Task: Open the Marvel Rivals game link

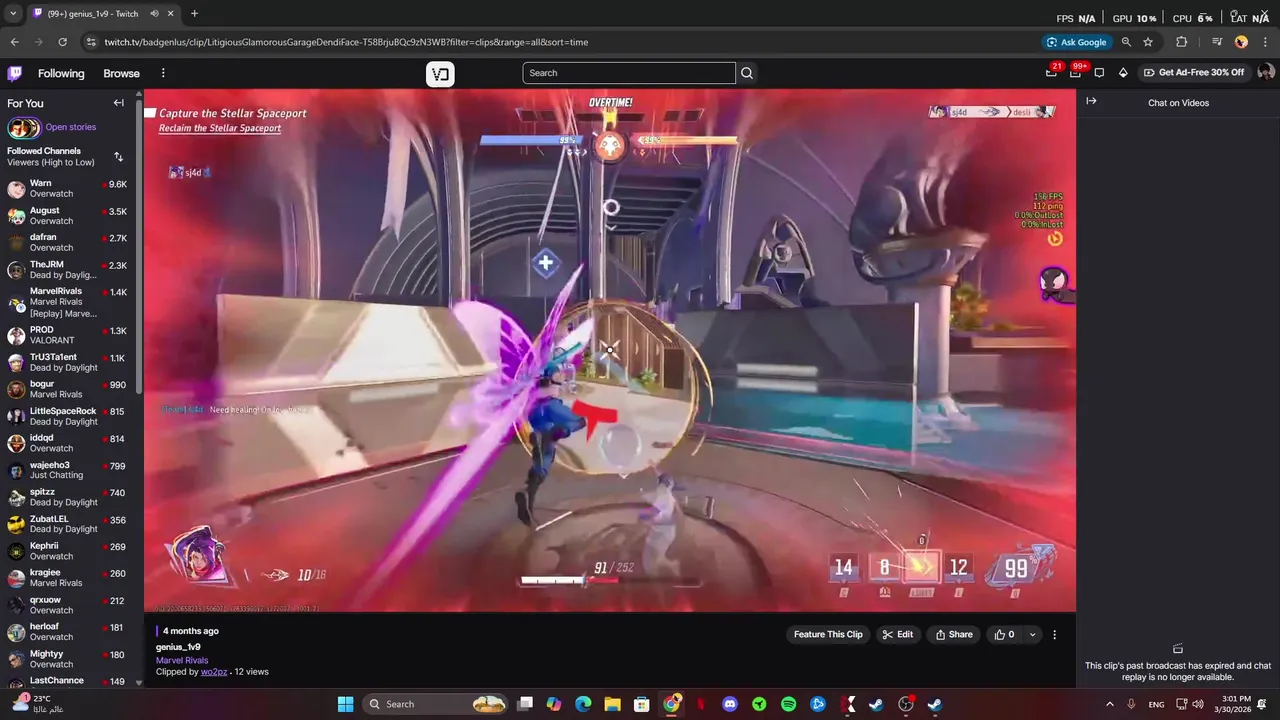Action: pos(182,660)
